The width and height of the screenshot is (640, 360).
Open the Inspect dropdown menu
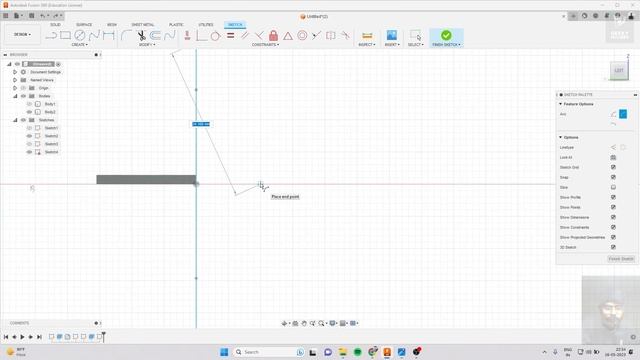[x=367, y=44]
